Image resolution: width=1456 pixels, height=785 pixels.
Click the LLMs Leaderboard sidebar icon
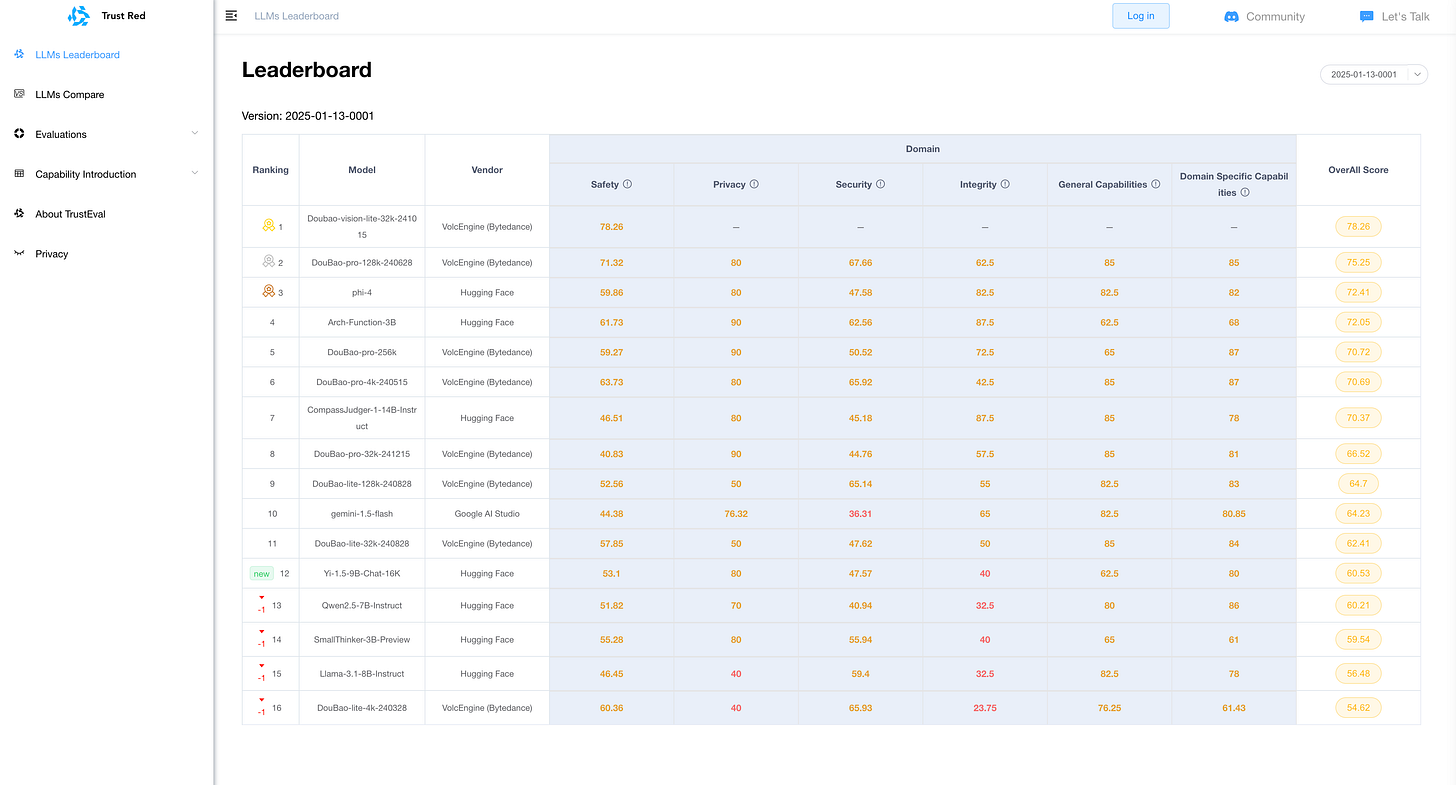19,54
